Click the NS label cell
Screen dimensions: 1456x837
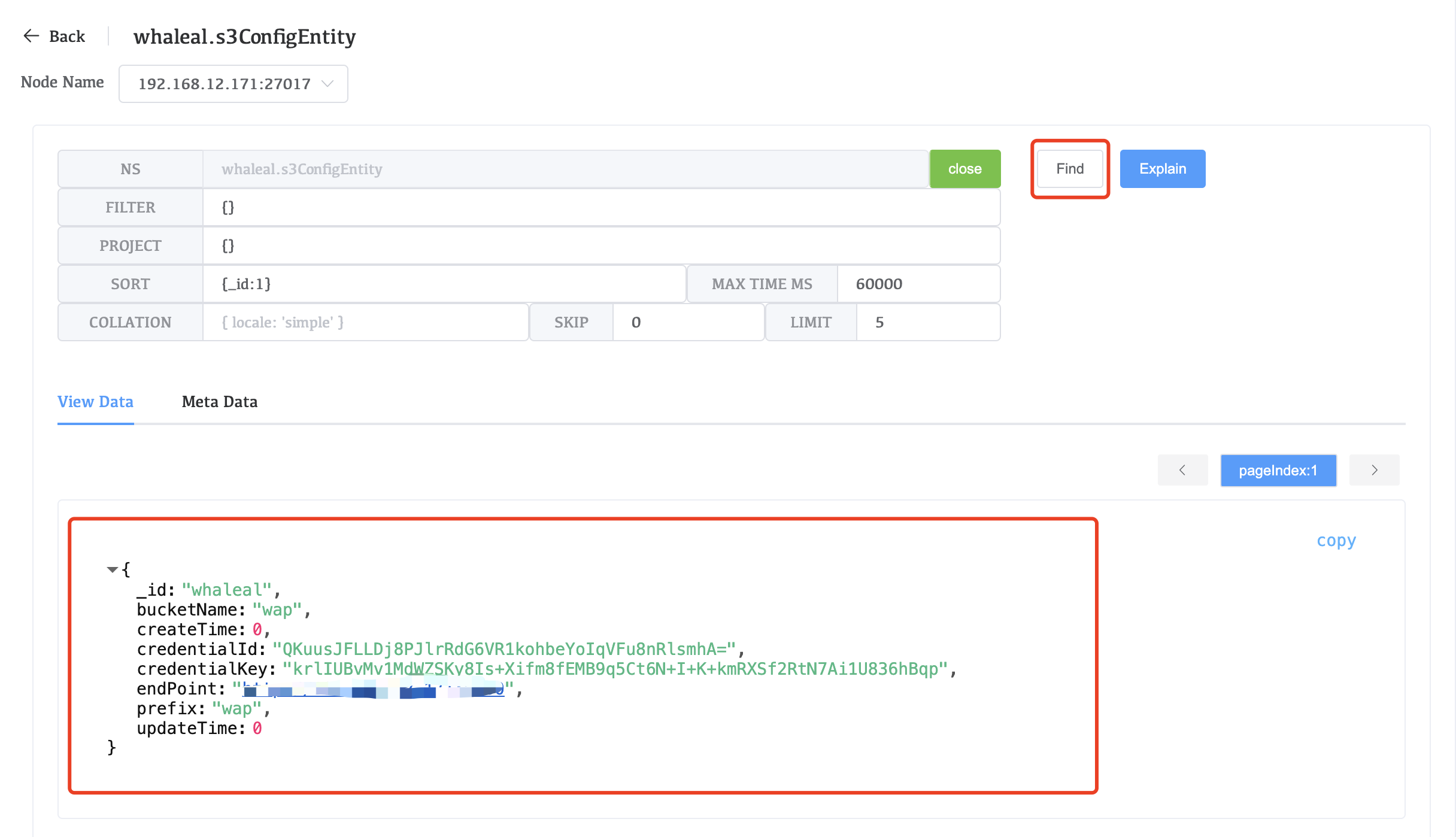(131, 169)
